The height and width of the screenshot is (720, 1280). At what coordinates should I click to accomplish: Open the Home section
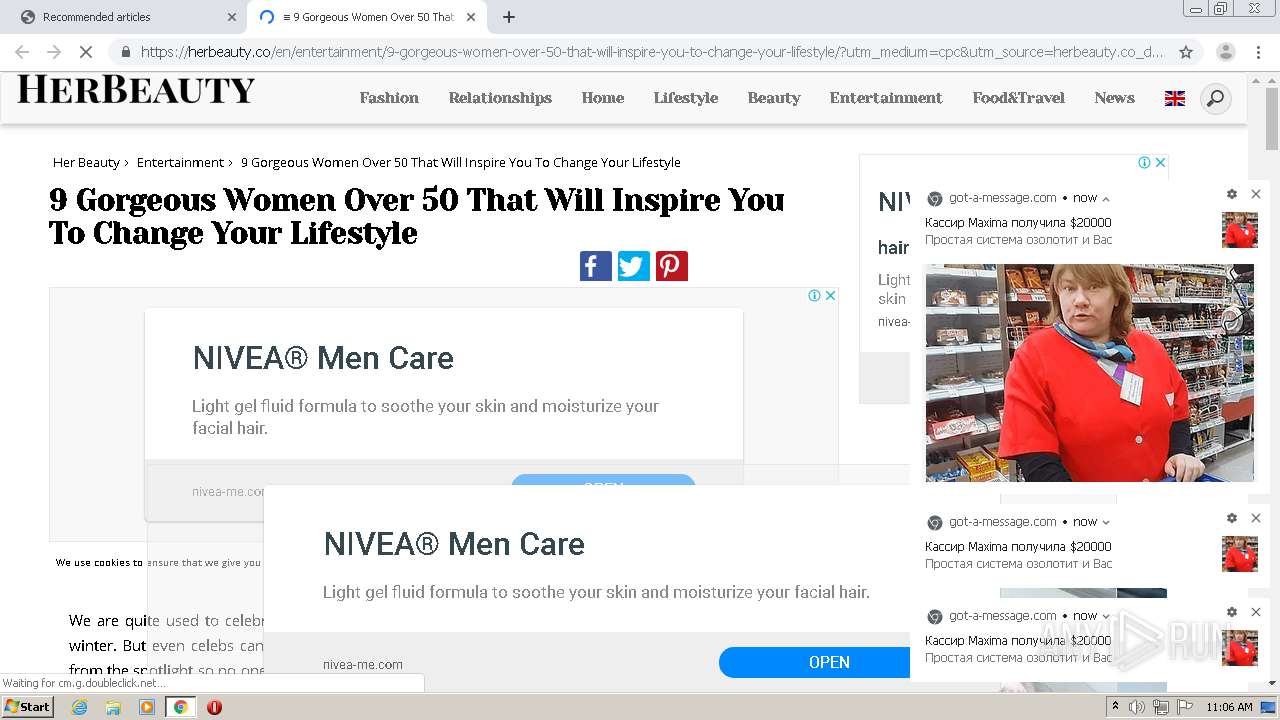tap(603, 98)
